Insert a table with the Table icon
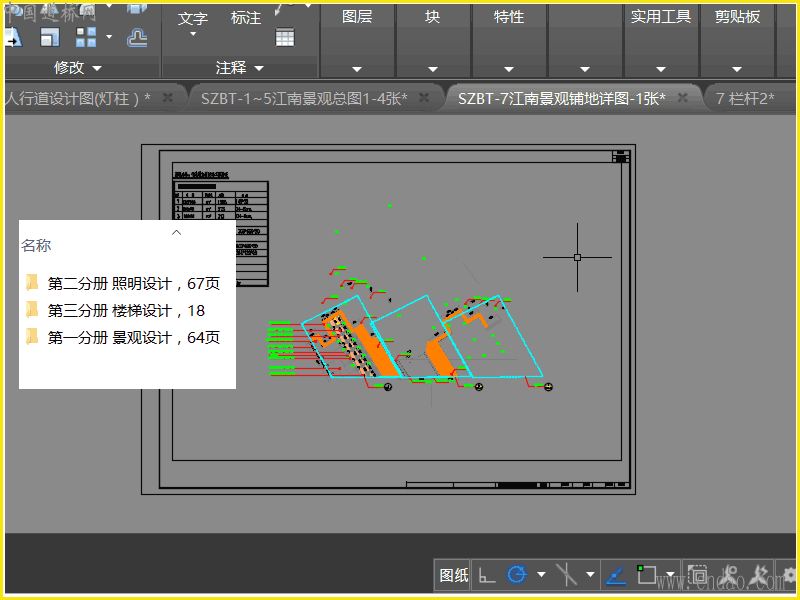 pos(285,37)
